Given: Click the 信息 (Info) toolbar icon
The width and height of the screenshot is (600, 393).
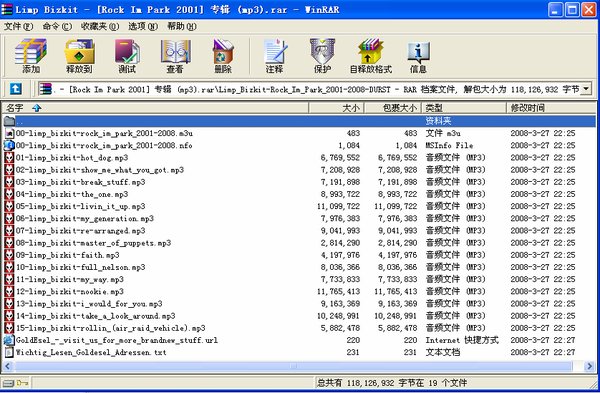Looking at the screenshot, I should (418, 56).
